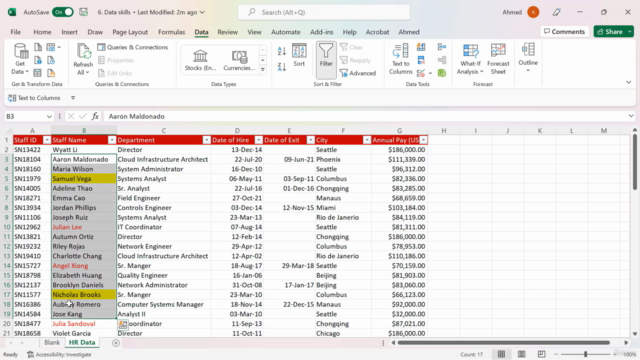Image resolution: width=640 pixels, height=360 pixels.
Task: Switch to Page Break Preview in status bar
Action: [x=541, y=354]
